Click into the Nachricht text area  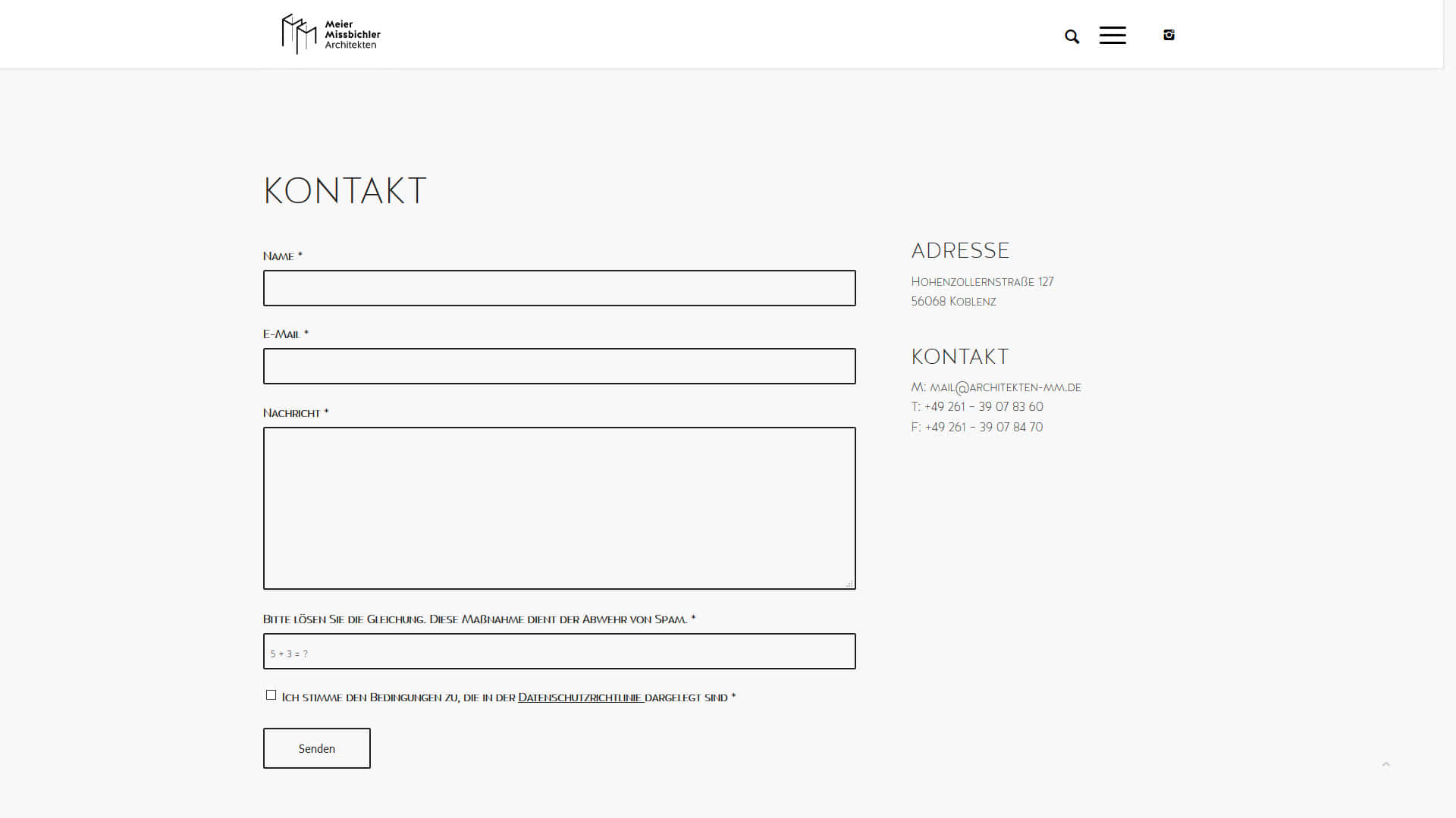click(560, 508)
